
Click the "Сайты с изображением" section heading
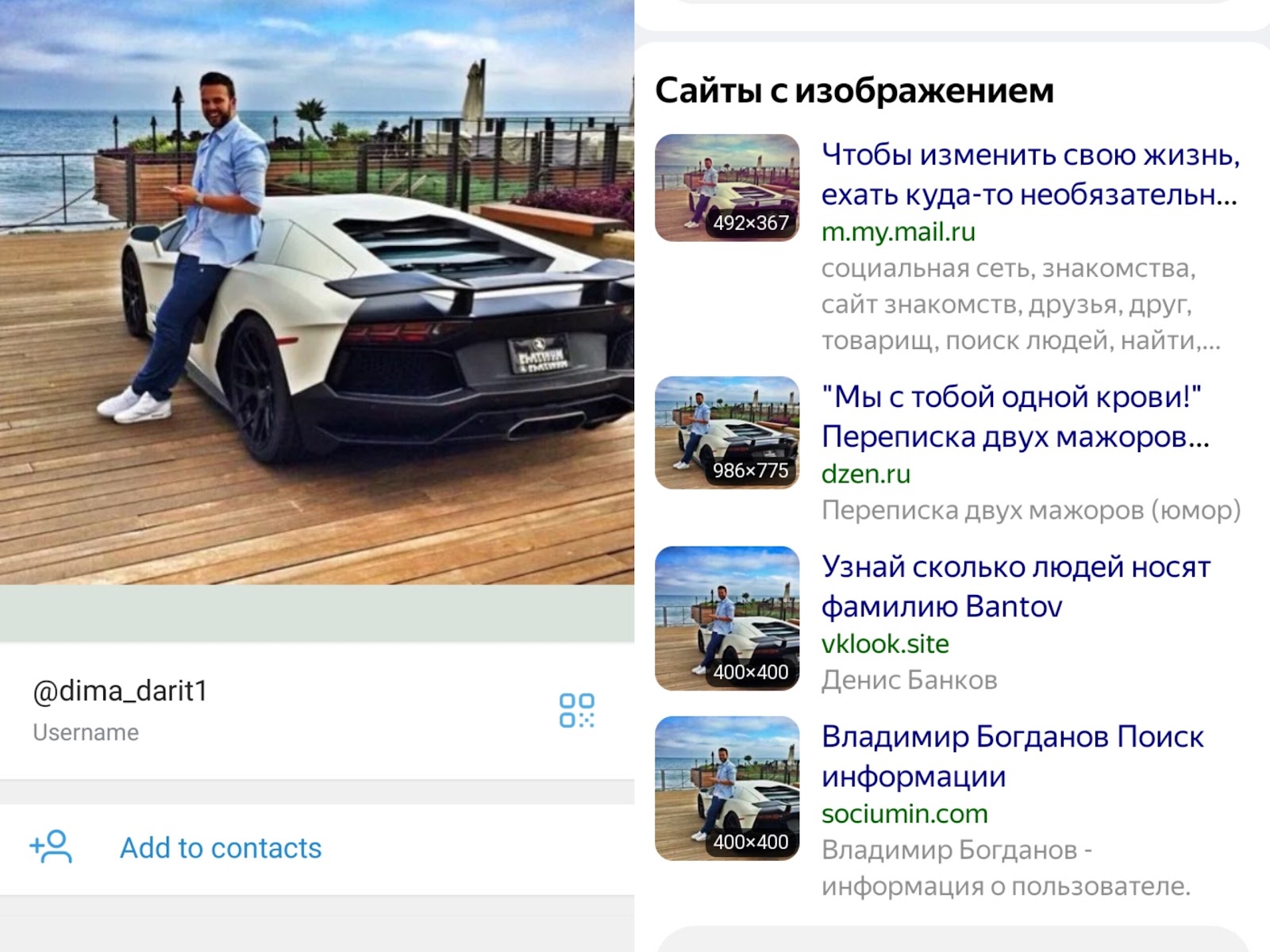[x=855, y=90]
